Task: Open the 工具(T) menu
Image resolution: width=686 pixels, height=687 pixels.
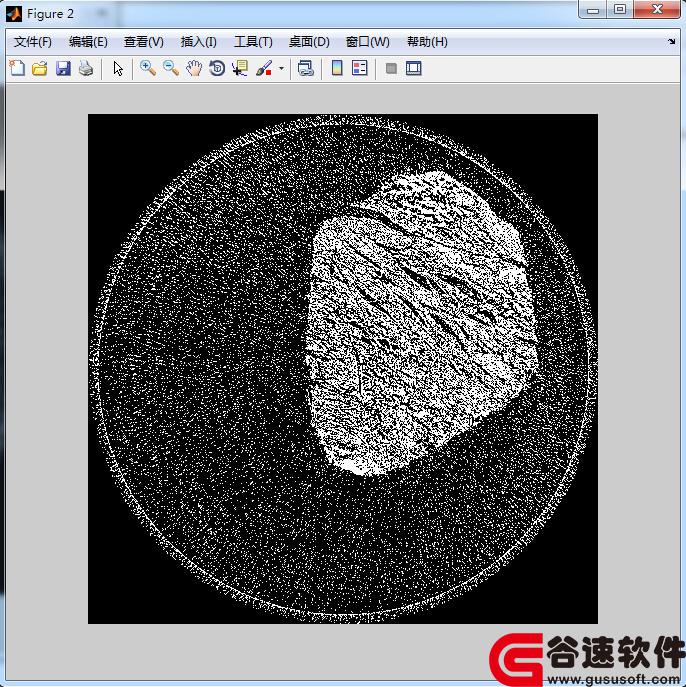Action: click(x=253, y=42)
